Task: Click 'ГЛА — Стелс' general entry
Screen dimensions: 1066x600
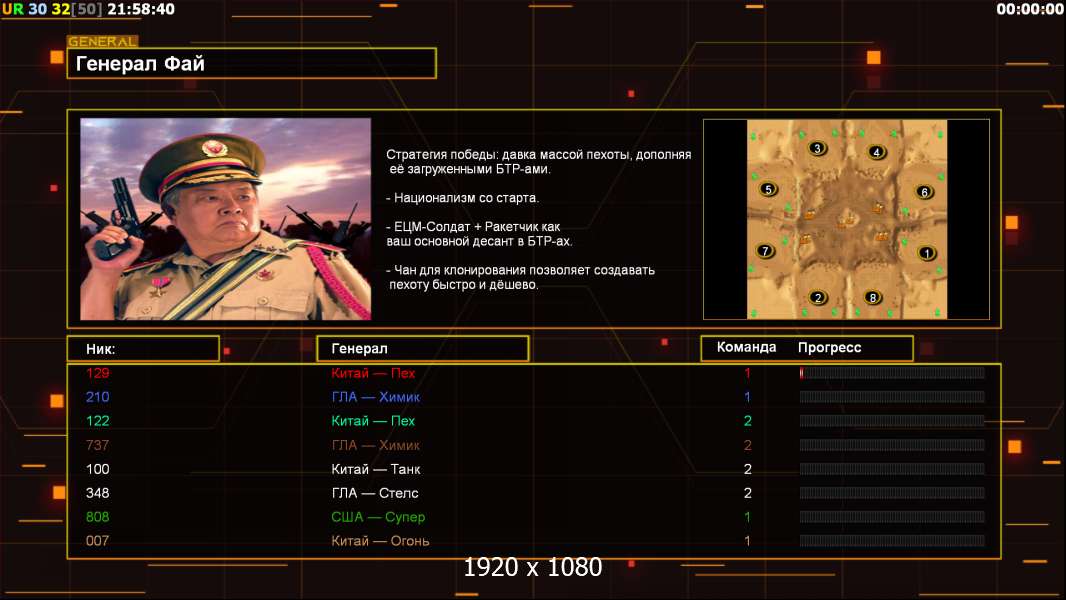Action: [375, 493]
